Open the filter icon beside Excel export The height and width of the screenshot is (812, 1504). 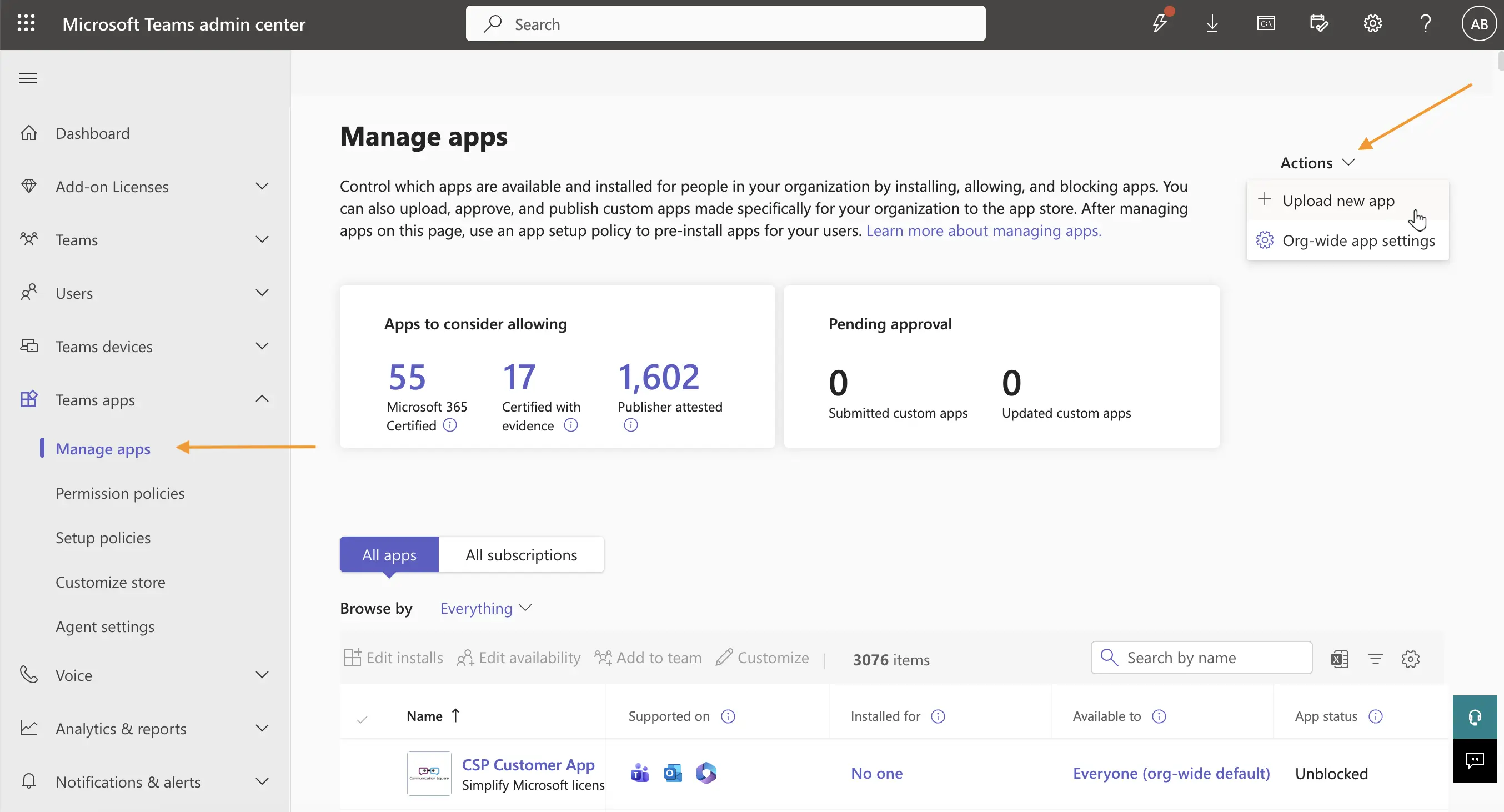click(1376, 659)
